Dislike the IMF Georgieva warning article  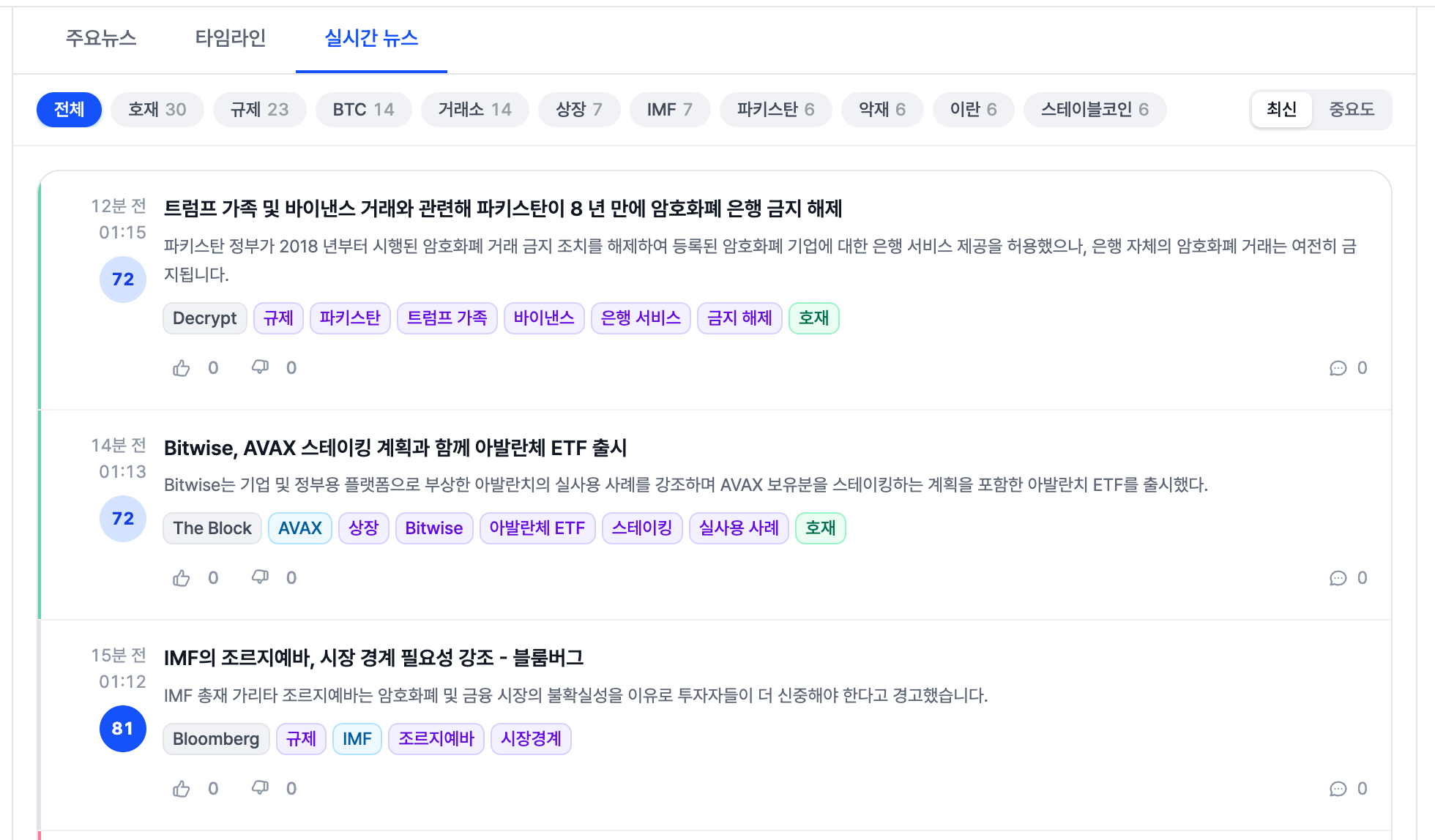(x=260, y=789)
